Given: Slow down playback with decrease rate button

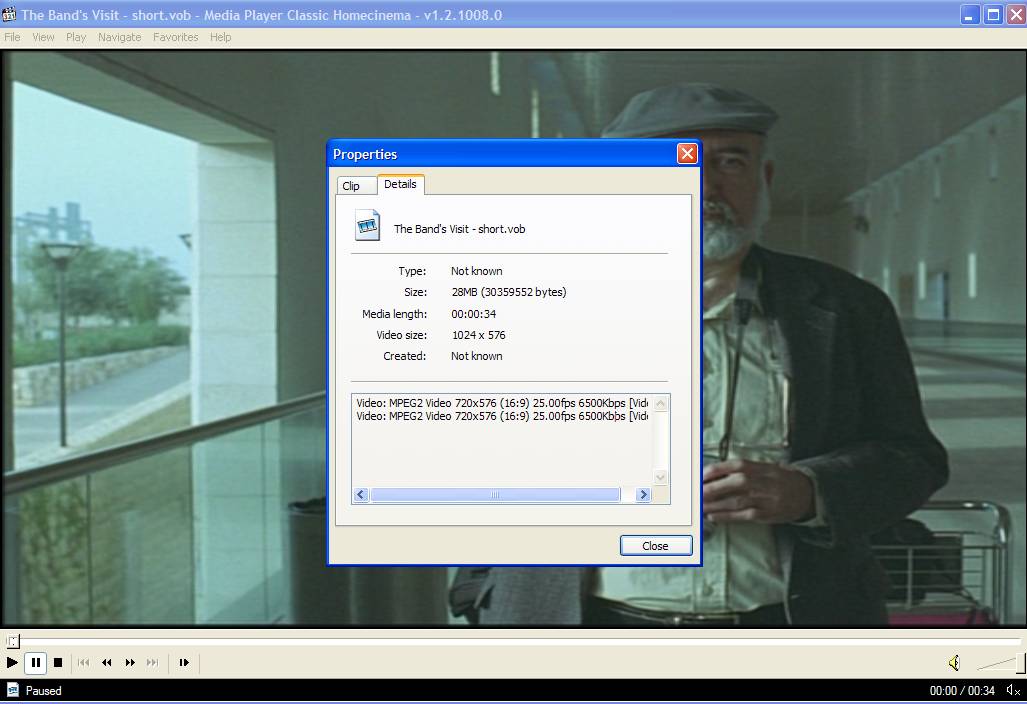Looking at the screenshot, I should click(107, 663).
